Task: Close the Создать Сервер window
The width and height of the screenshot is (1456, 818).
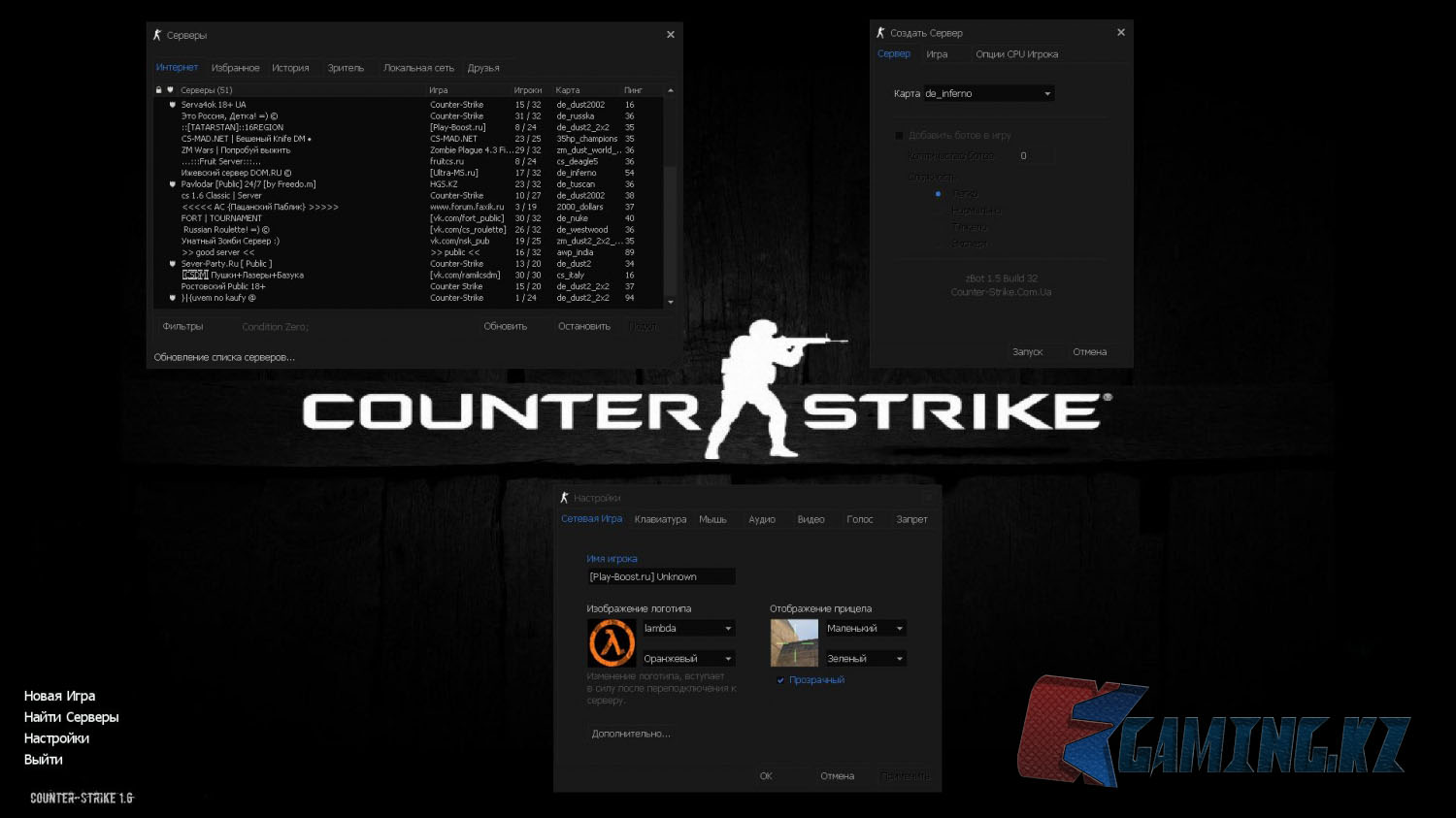Action: tap(1121, 33)
